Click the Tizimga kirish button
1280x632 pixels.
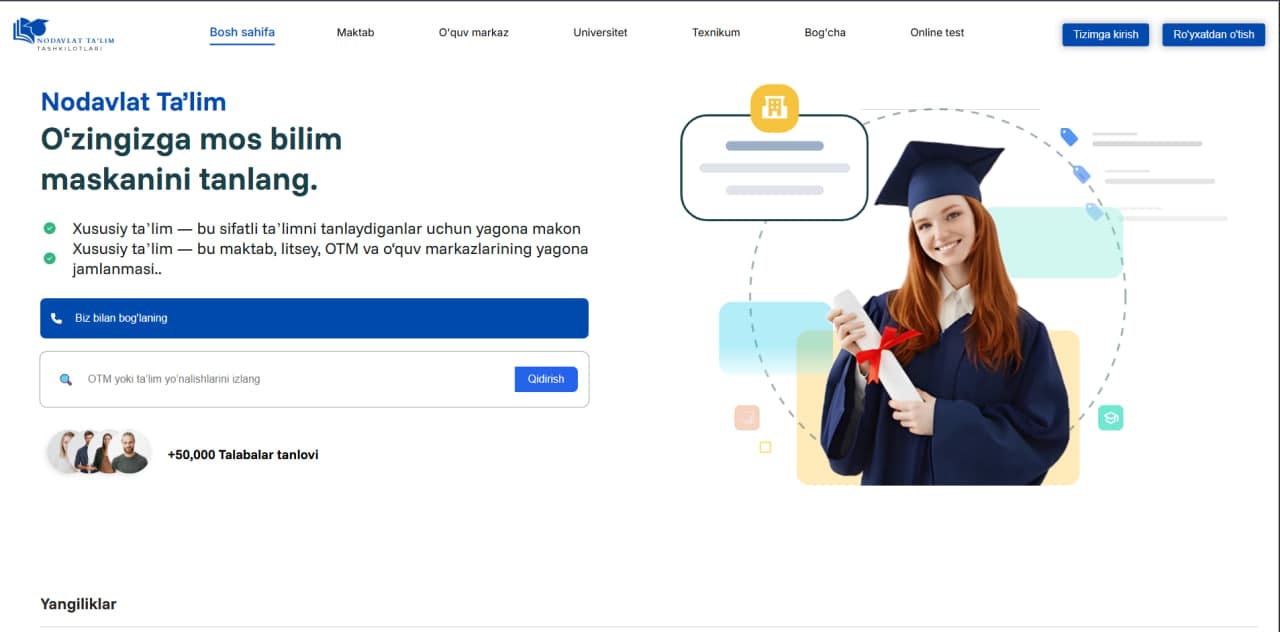(1106, 35)
